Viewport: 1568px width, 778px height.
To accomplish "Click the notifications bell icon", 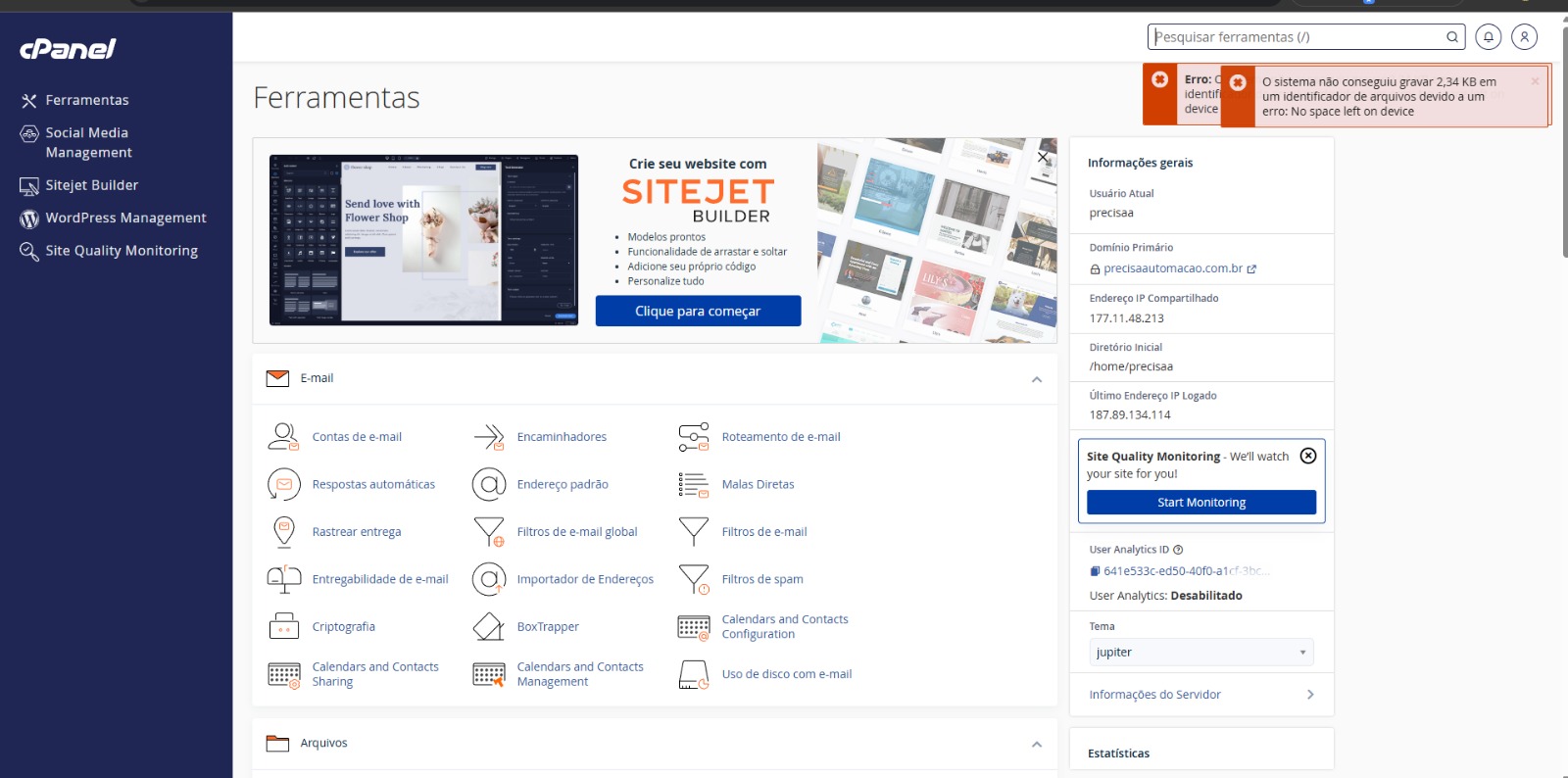I will click(x=1488, y=37).
